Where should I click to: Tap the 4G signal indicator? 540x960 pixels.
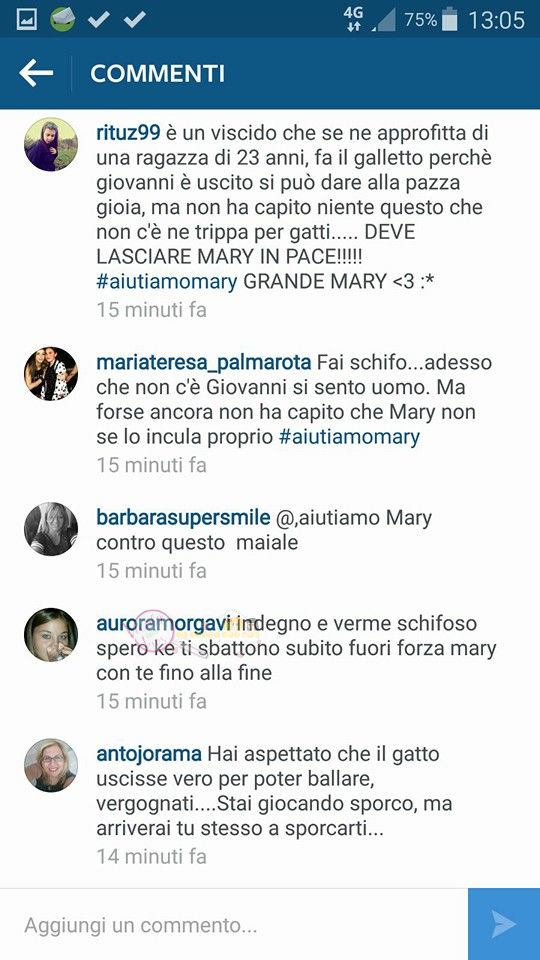tap(353, 20)
